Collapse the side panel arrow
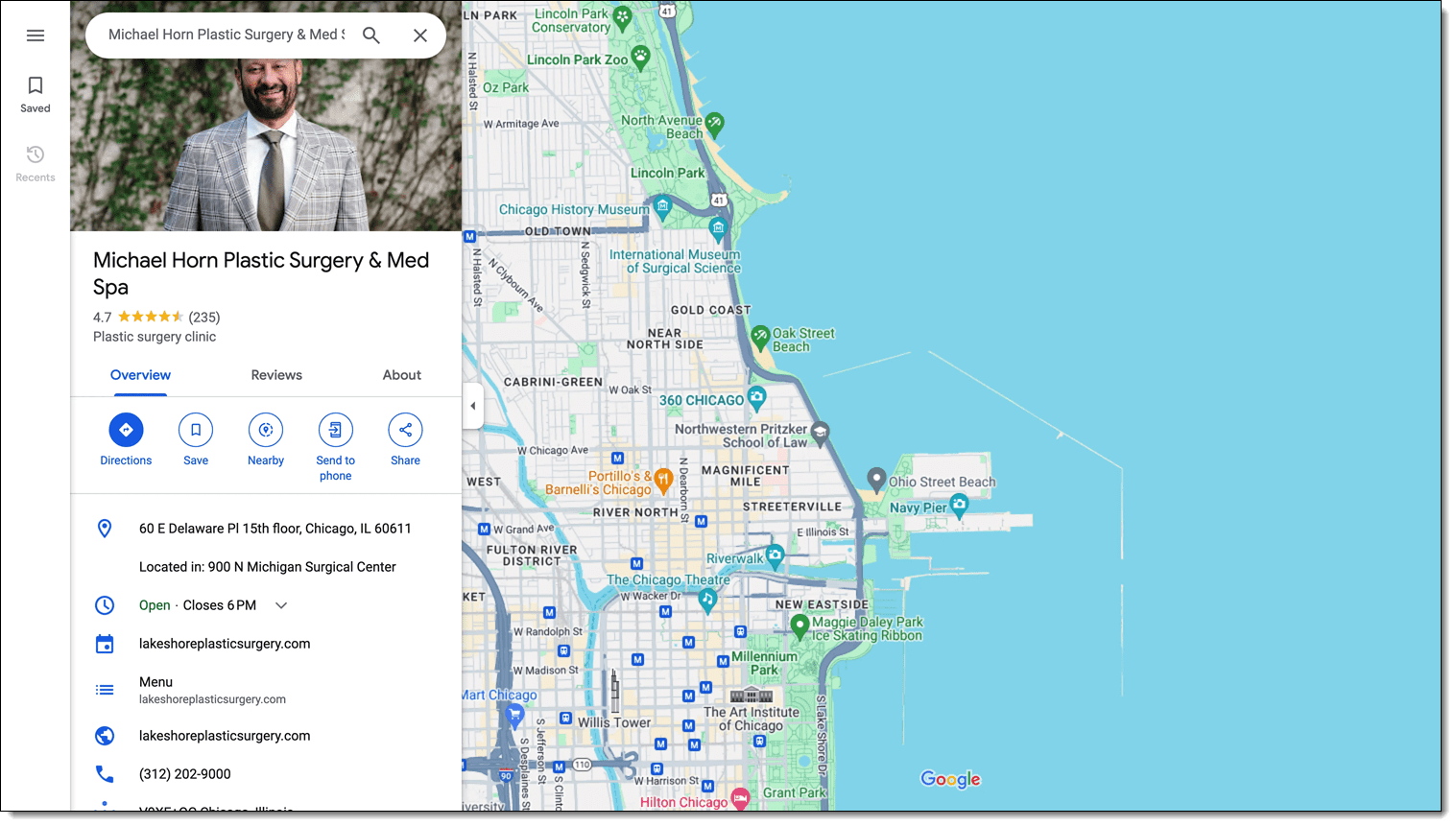The width and height of the screenshot is (1456, 826). coord(472,406)
